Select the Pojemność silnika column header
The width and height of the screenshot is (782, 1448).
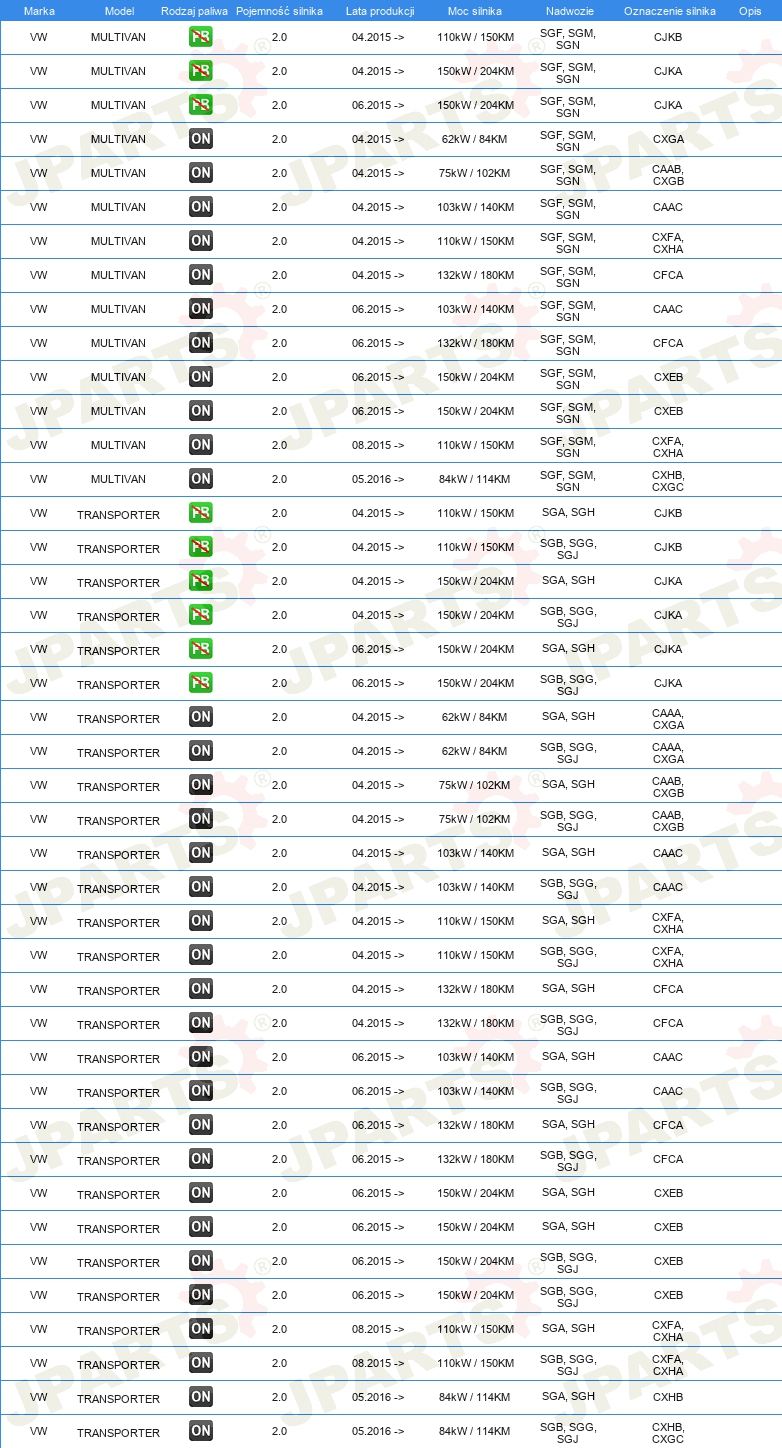point(278,11)
